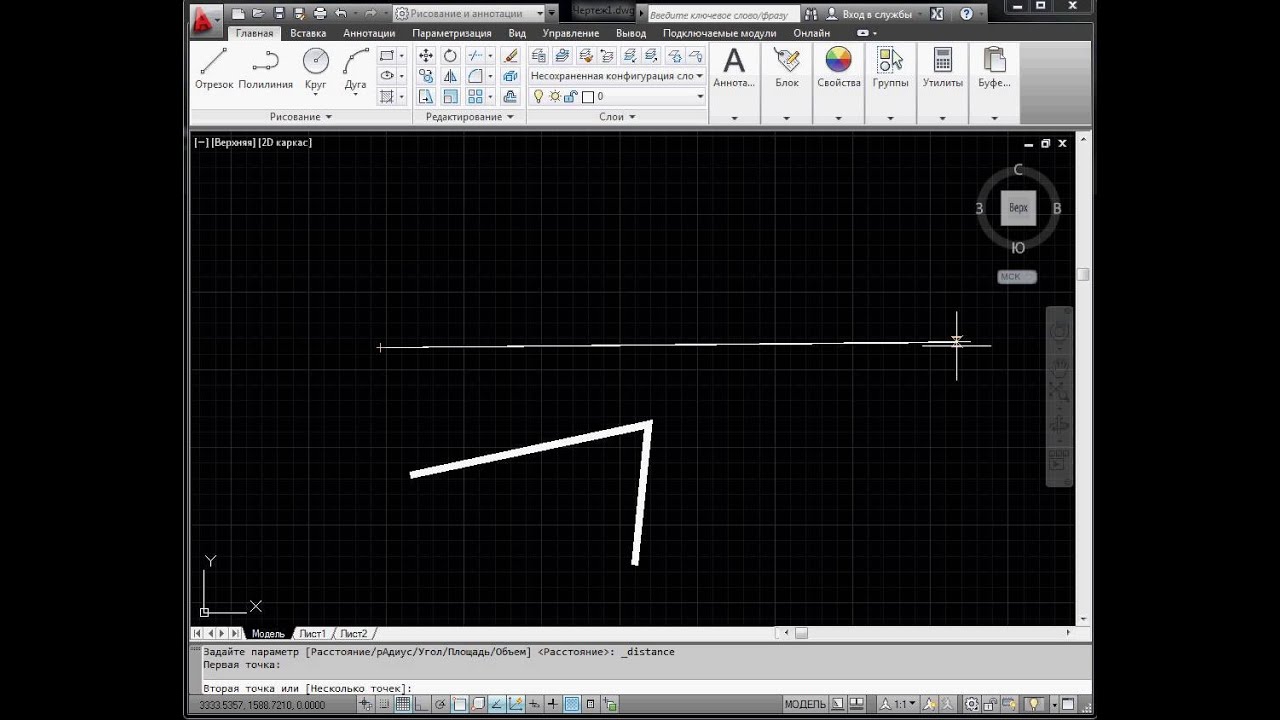Activate the Scale tool
Viewport: 1280px width, 720px height.
click(450, 96)
